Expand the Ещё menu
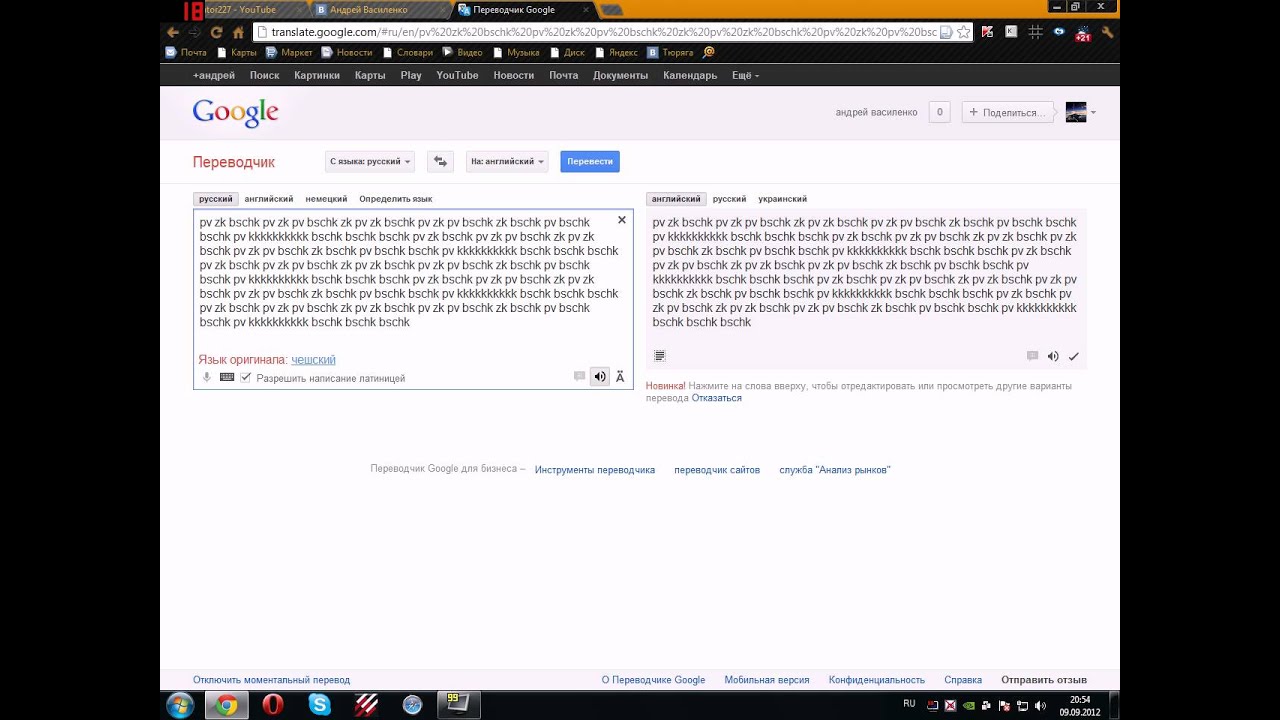 click(745, 75)
